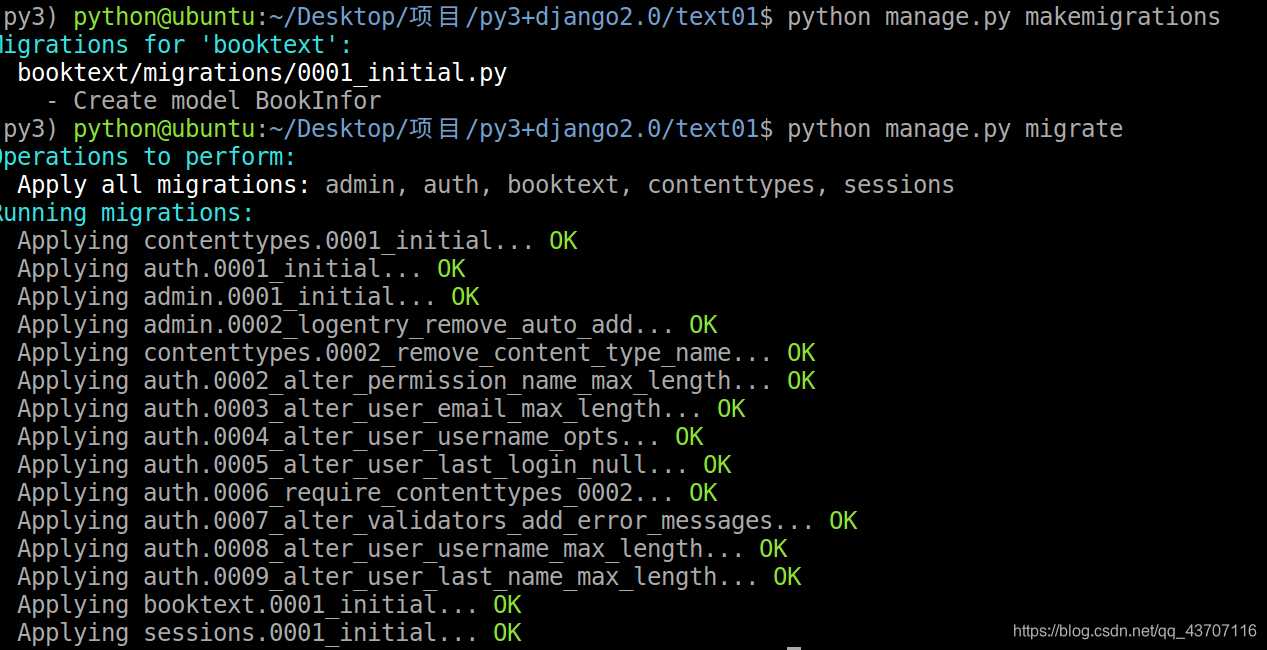1267x650 pixels.
Task: Click the line '- Create model BookInfor'
Action: point(213,101)
